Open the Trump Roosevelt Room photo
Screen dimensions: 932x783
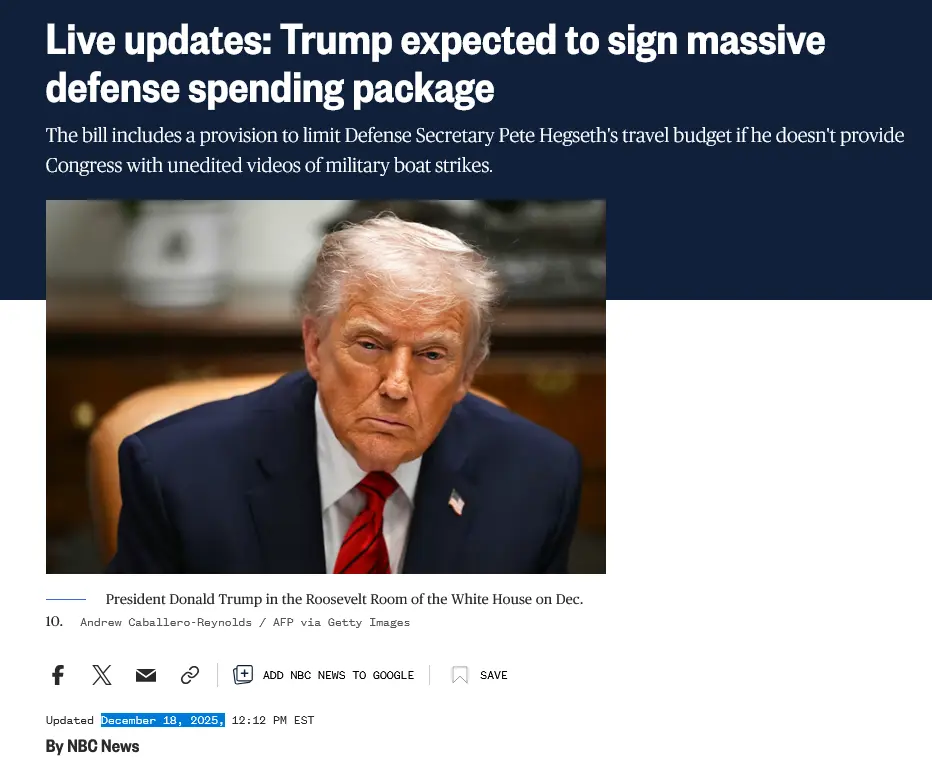[x=326, y=386]
